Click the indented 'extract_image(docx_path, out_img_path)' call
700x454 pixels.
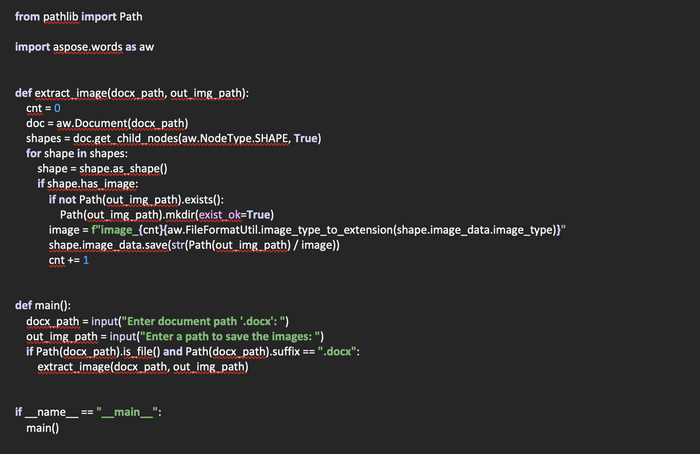[x=143, y=367]
